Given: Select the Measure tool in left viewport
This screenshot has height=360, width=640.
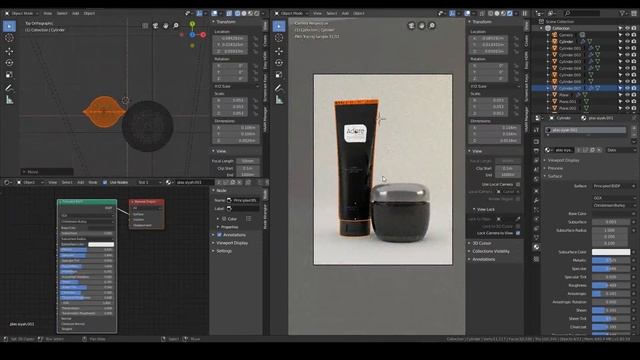Looking at the screenshot, I should coord(9,100).
